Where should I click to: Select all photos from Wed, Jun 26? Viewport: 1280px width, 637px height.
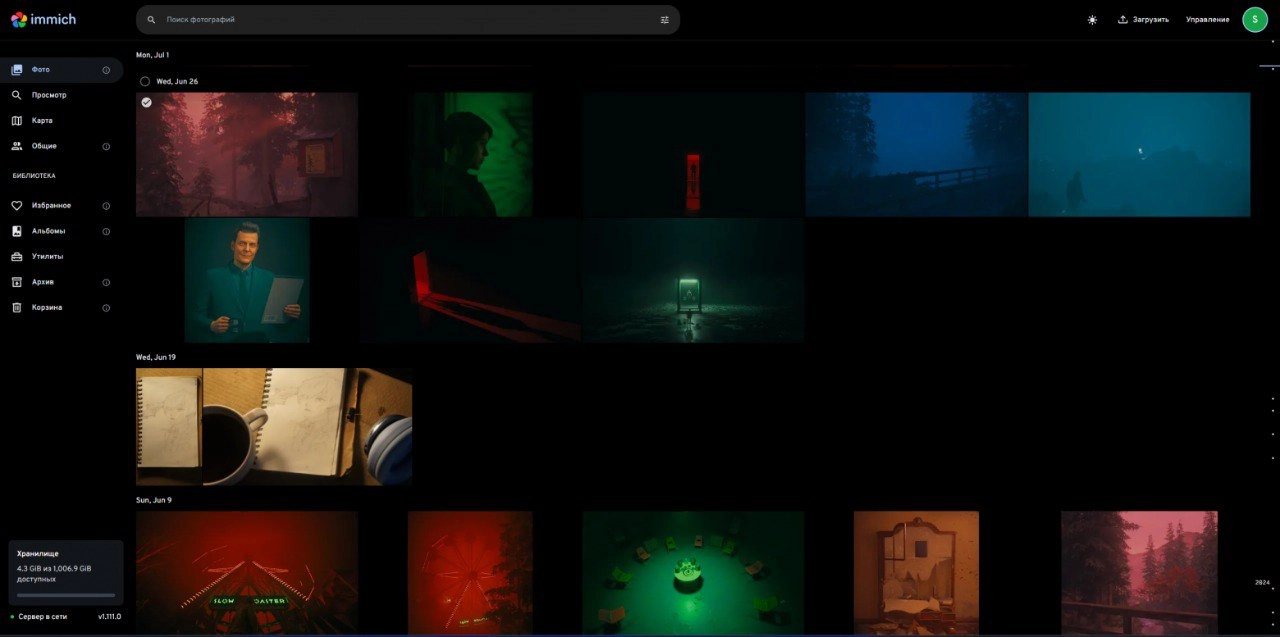pyautogui.click(x=145, y=81)
